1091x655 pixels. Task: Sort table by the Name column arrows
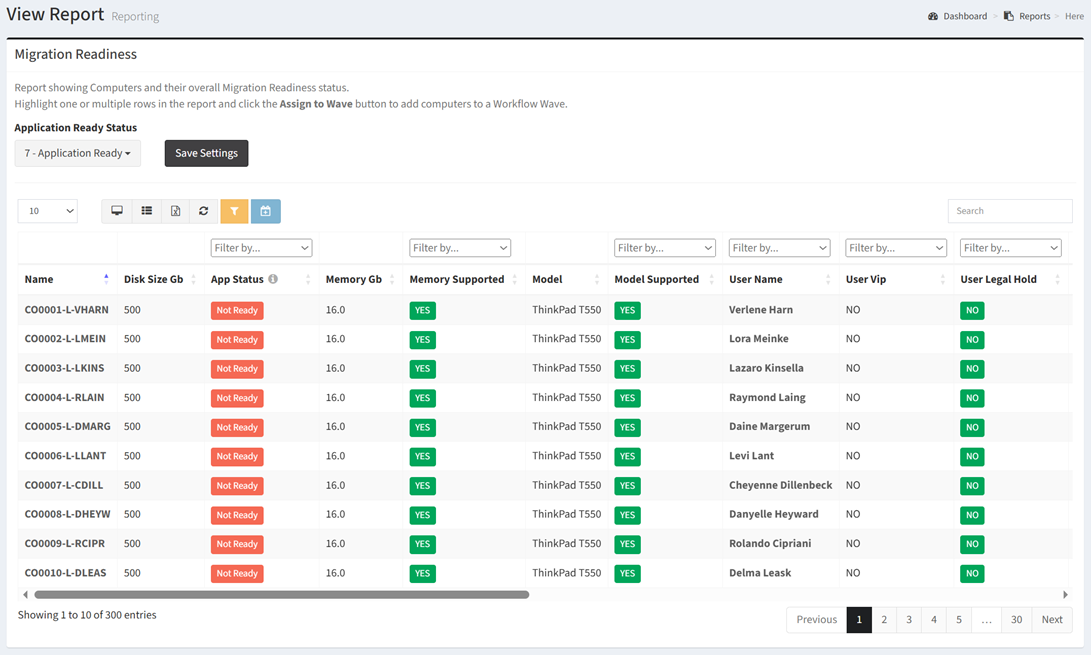[106, 279]
